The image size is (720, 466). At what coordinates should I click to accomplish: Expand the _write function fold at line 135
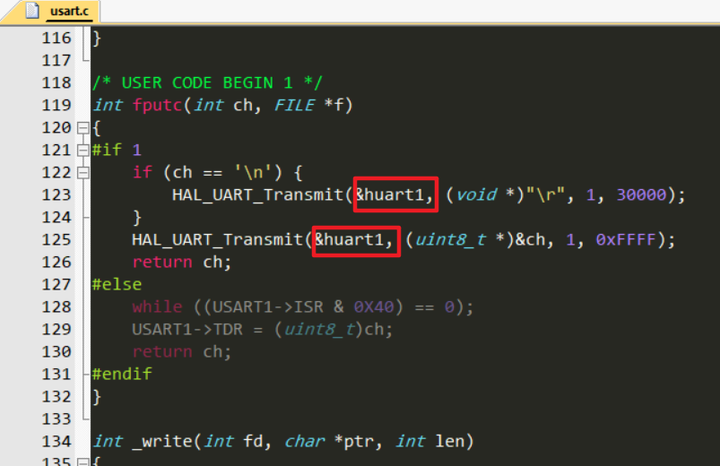[x=83, y=462]
